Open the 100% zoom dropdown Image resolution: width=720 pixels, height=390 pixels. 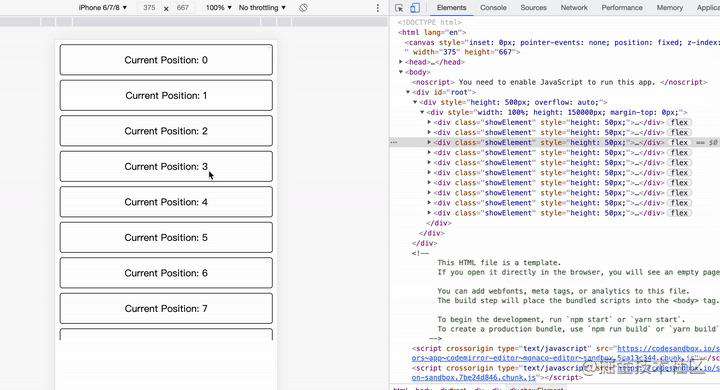coord(219,8)
